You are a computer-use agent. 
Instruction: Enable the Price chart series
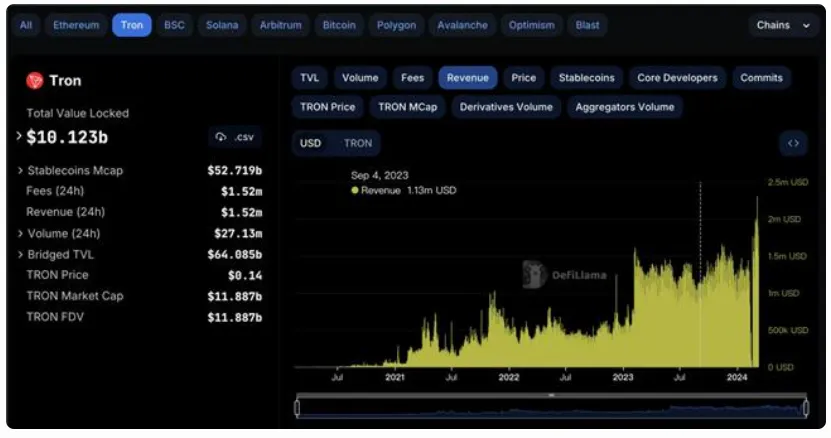tap(524, 78)
